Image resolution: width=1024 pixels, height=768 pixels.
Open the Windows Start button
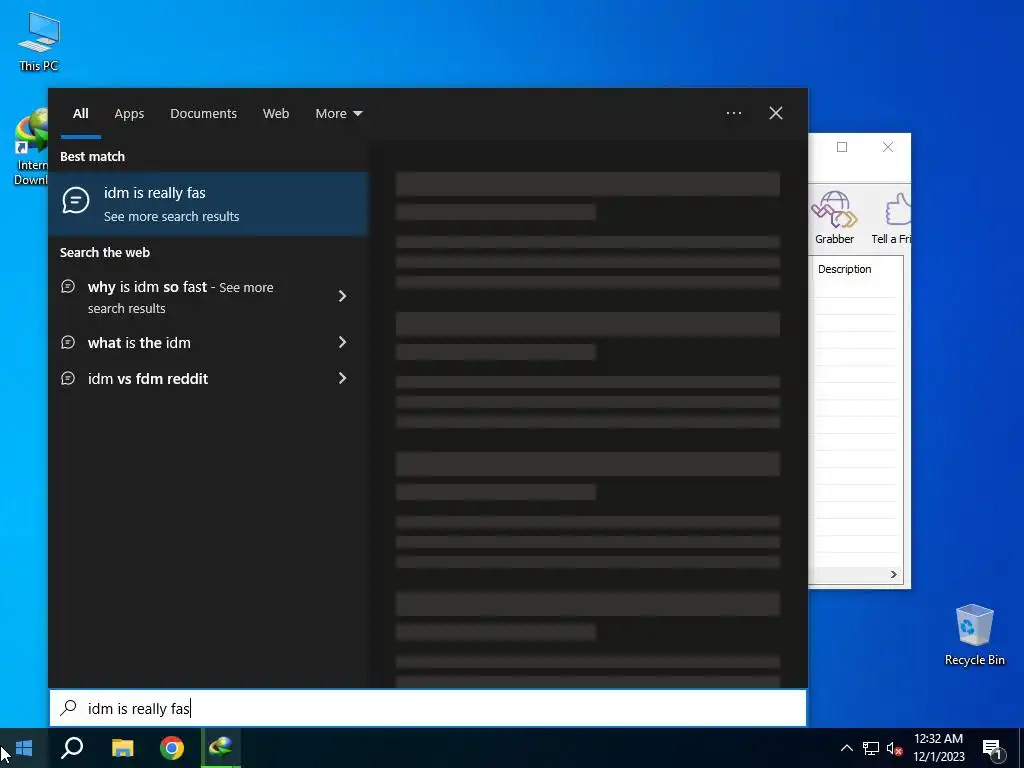click(24, 748)
